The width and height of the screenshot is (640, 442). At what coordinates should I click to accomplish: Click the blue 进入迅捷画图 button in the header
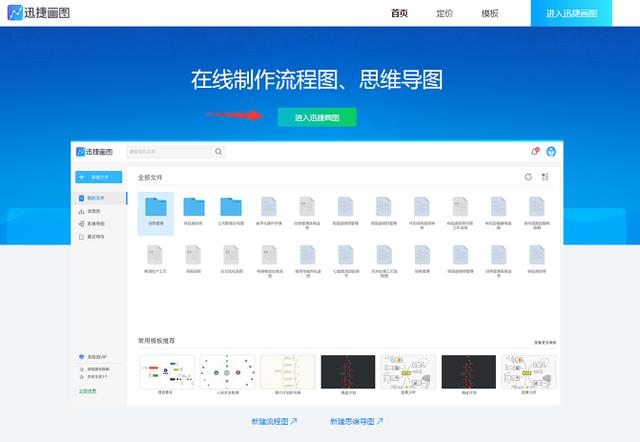pyautogui.click(x=571, y=13)
